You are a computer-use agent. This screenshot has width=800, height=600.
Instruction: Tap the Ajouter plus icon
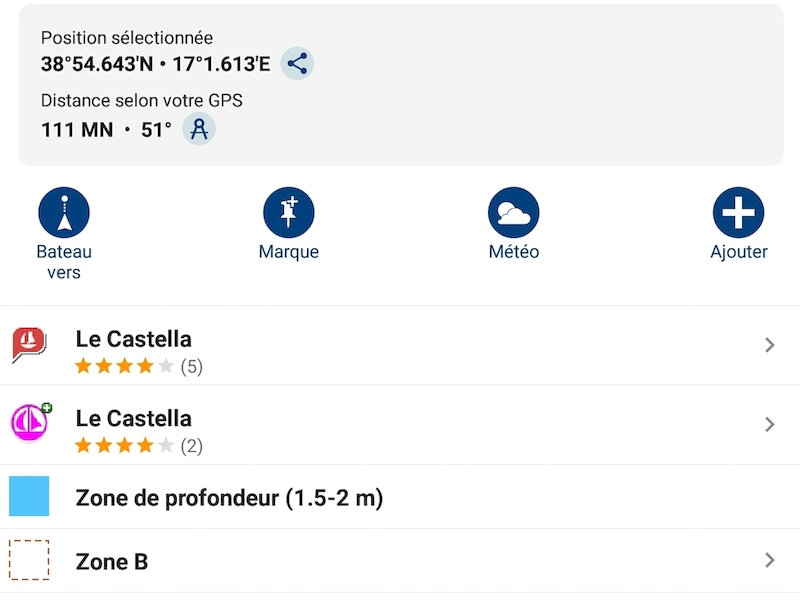pos(738,212)
